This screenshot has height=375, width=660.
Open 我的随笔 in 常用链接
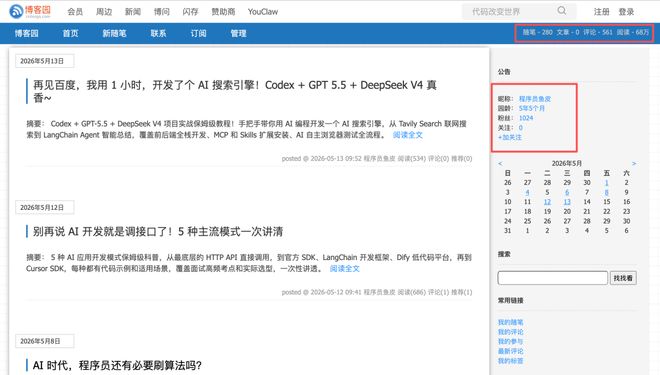click(510, 322)
